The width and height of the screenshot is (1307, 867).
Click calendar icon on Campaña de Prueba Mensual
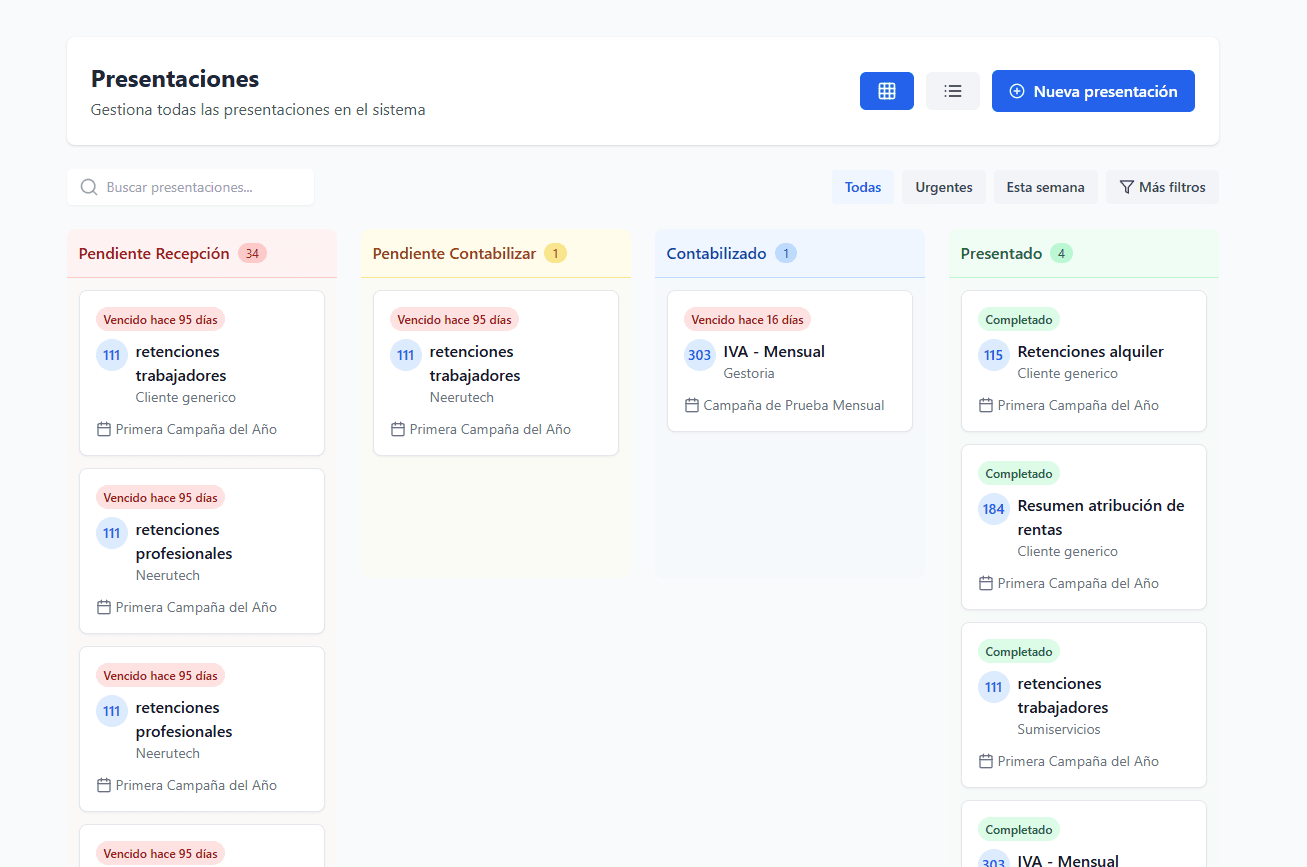pos(691,405)
